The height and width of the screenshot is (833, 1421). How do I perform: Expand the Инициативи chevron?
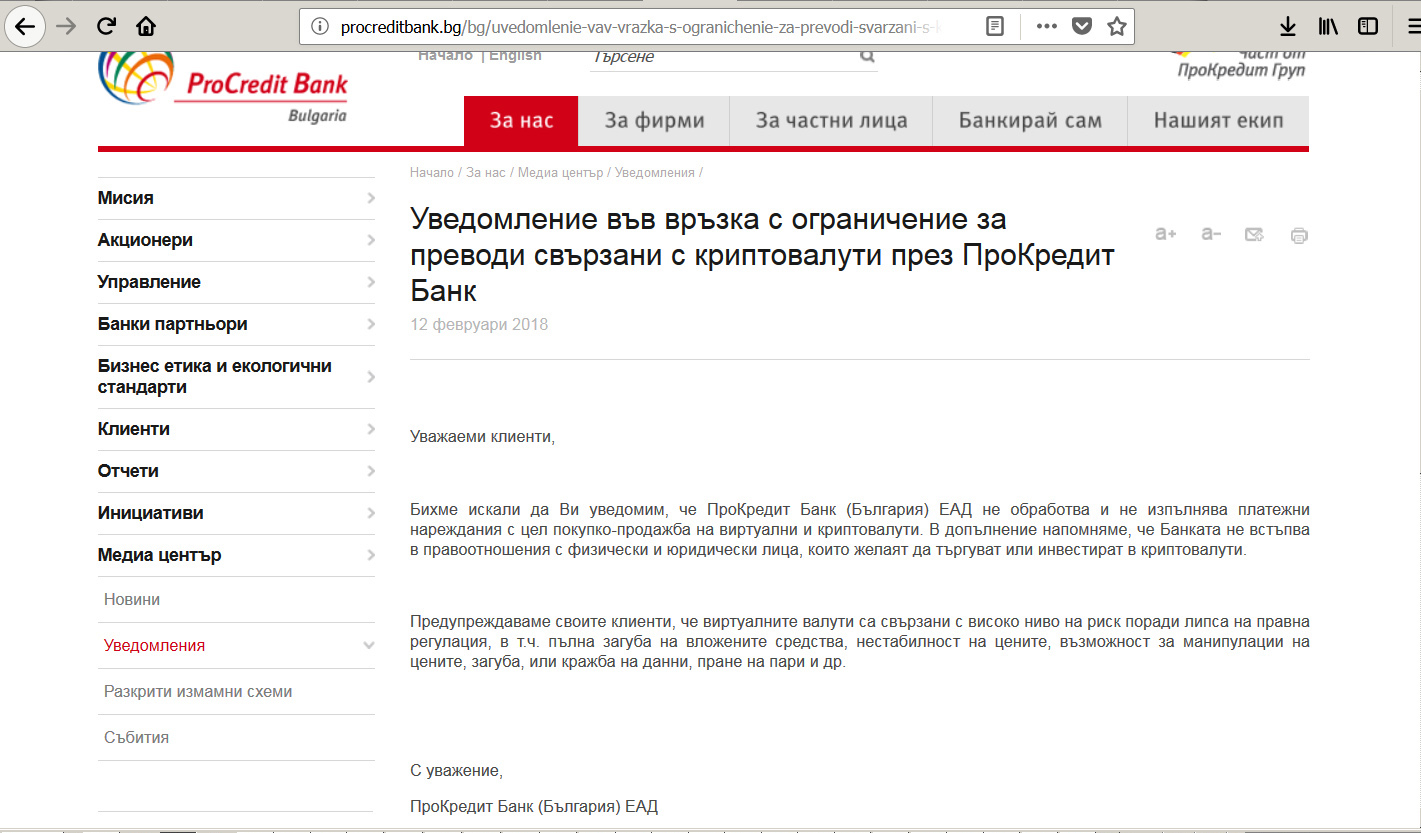click(371, 513)
